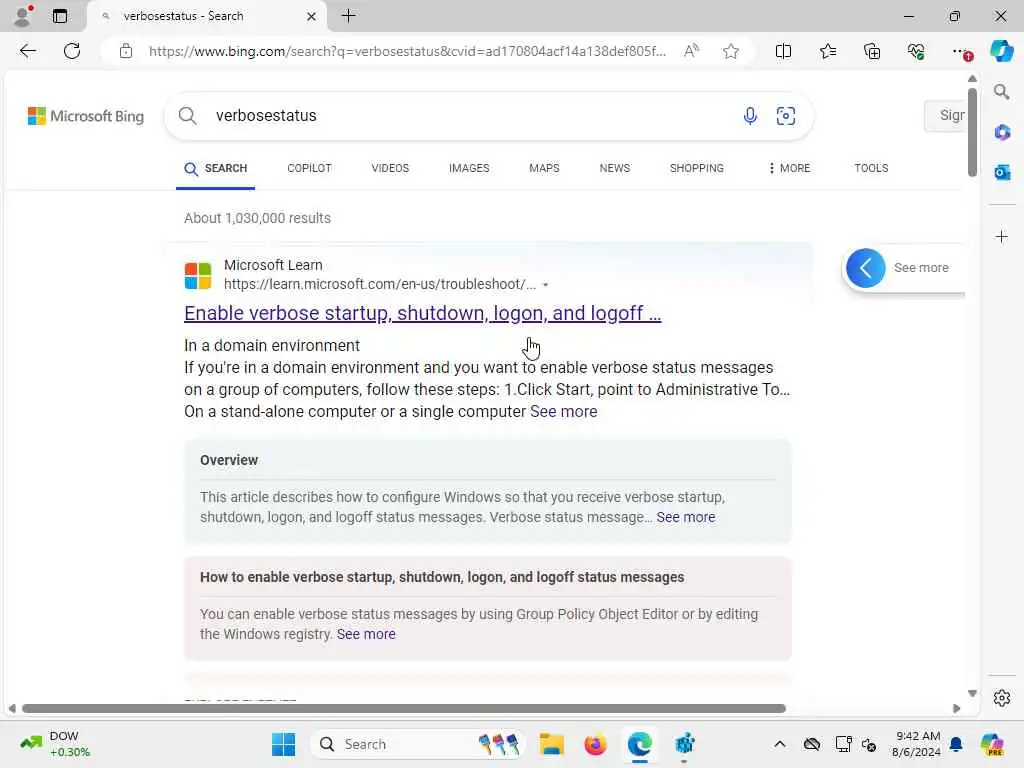
Task: Open Copilot in Edge sidebar
Action: (x=1001, y=51)
